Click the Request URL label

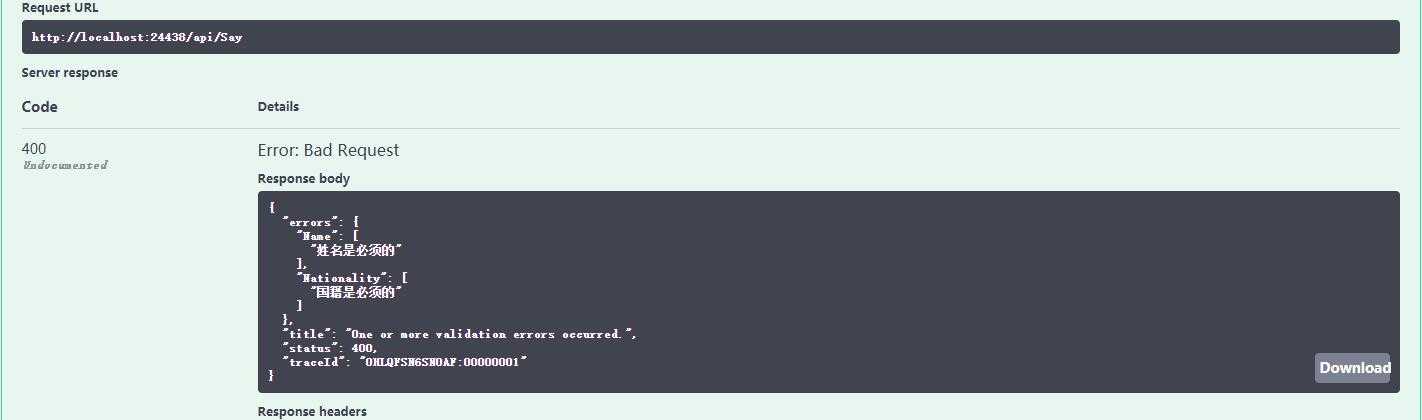click(60, 7)
